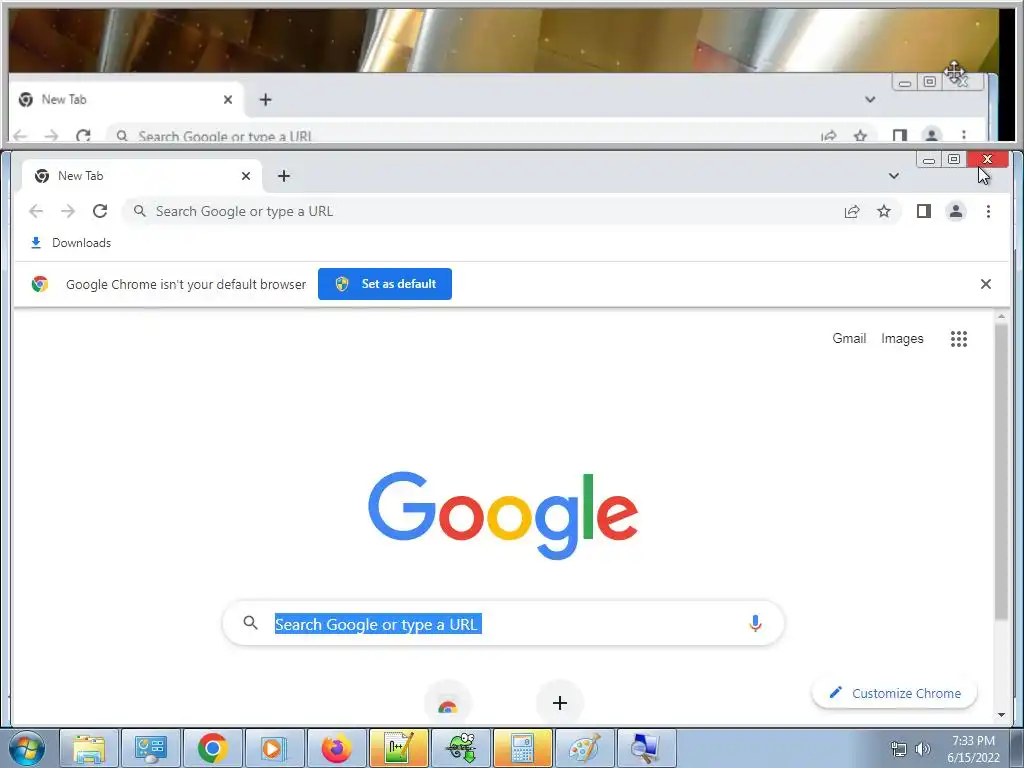
Task: Close New Tab in back window
Action: click(227, 99)
